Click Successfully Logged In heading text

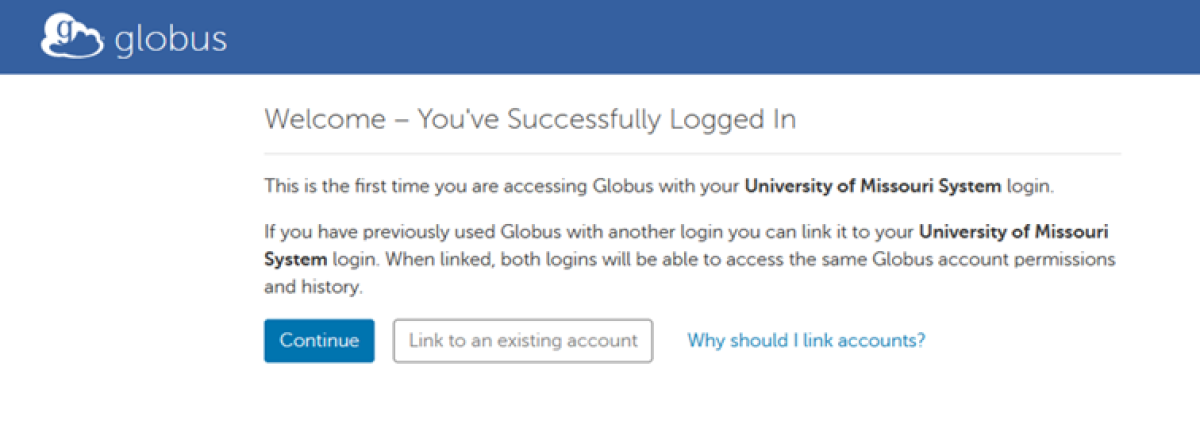[x=650, y=120]
